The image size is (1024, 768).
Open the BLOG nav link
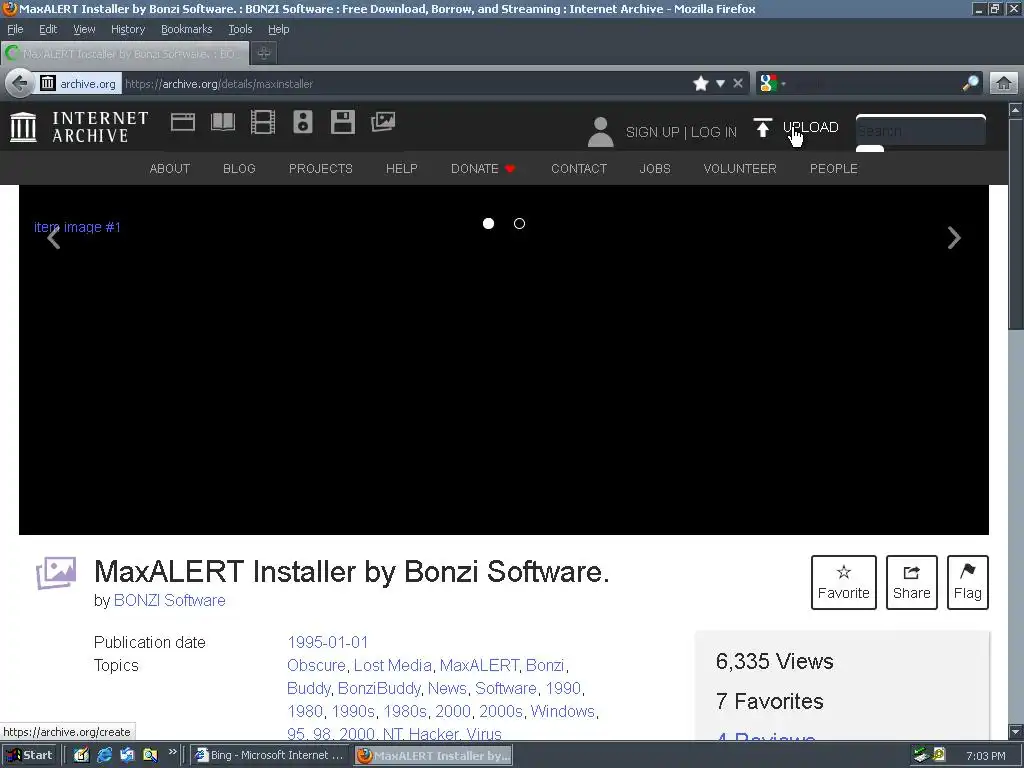239,168
